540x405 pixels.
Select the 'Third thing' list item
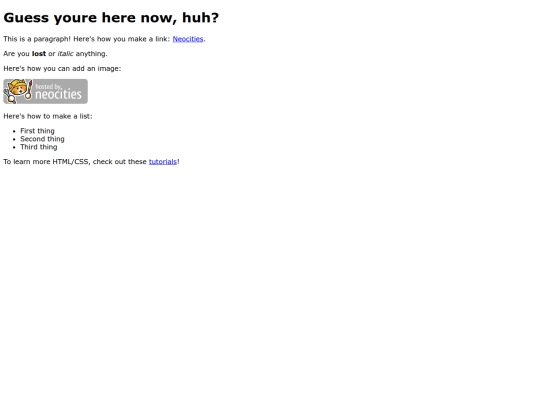point(39,147)
